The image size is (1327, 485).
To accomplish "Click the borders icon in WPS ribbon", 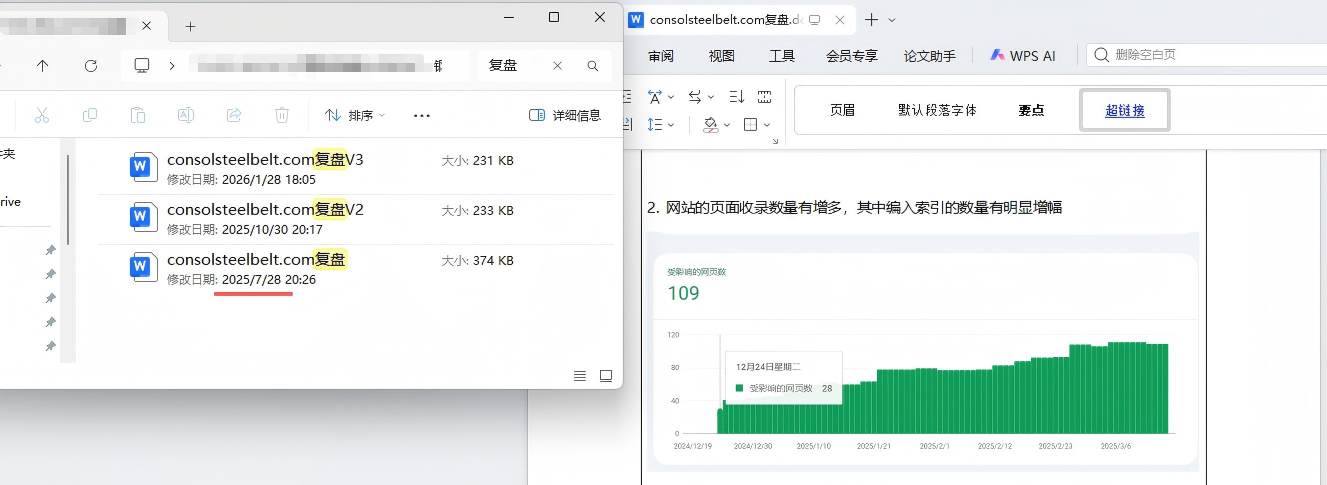I will (x=751, y=125).
